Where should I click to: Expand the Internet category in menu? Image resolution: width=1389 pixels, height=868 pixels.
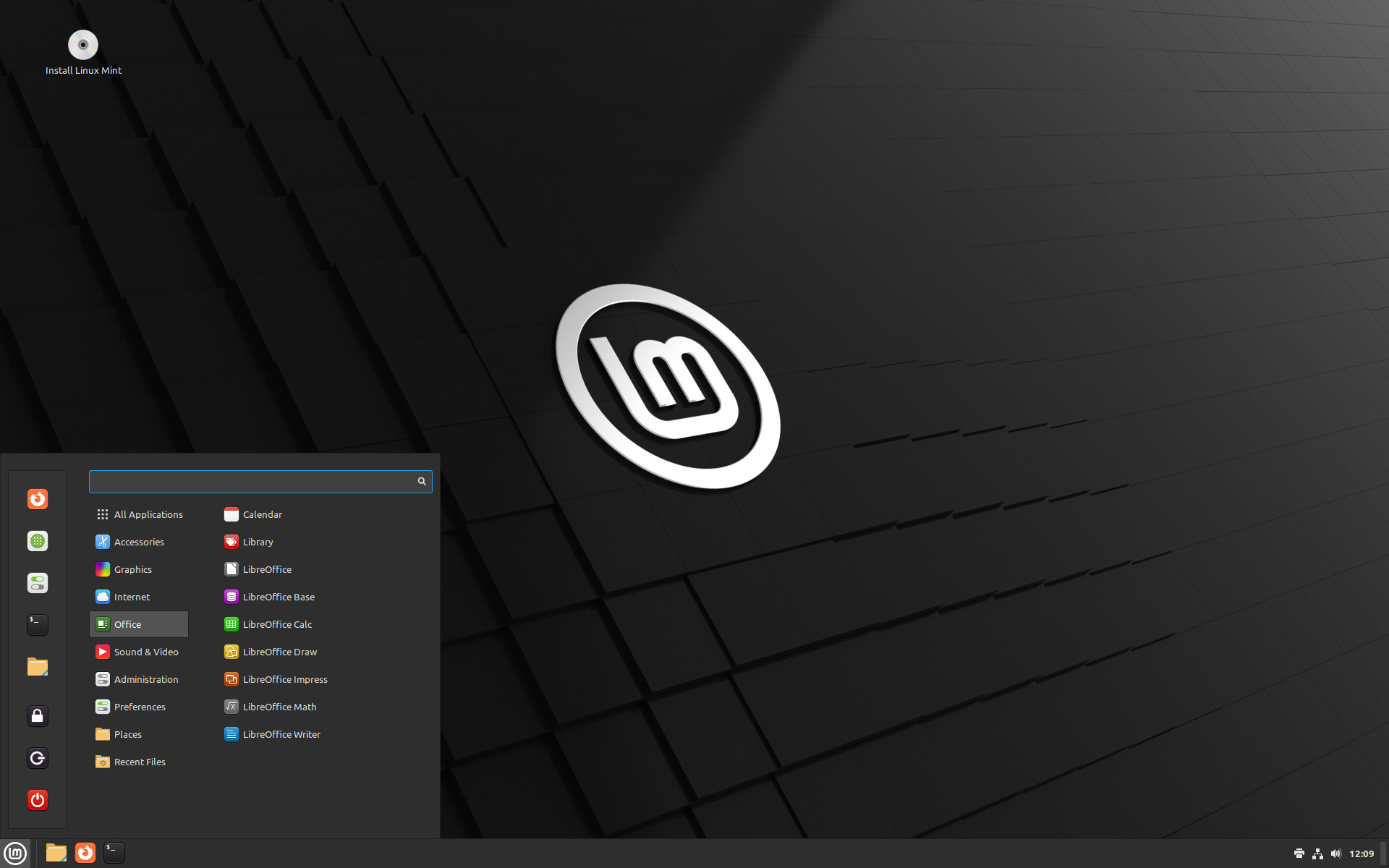click(131, 596)
